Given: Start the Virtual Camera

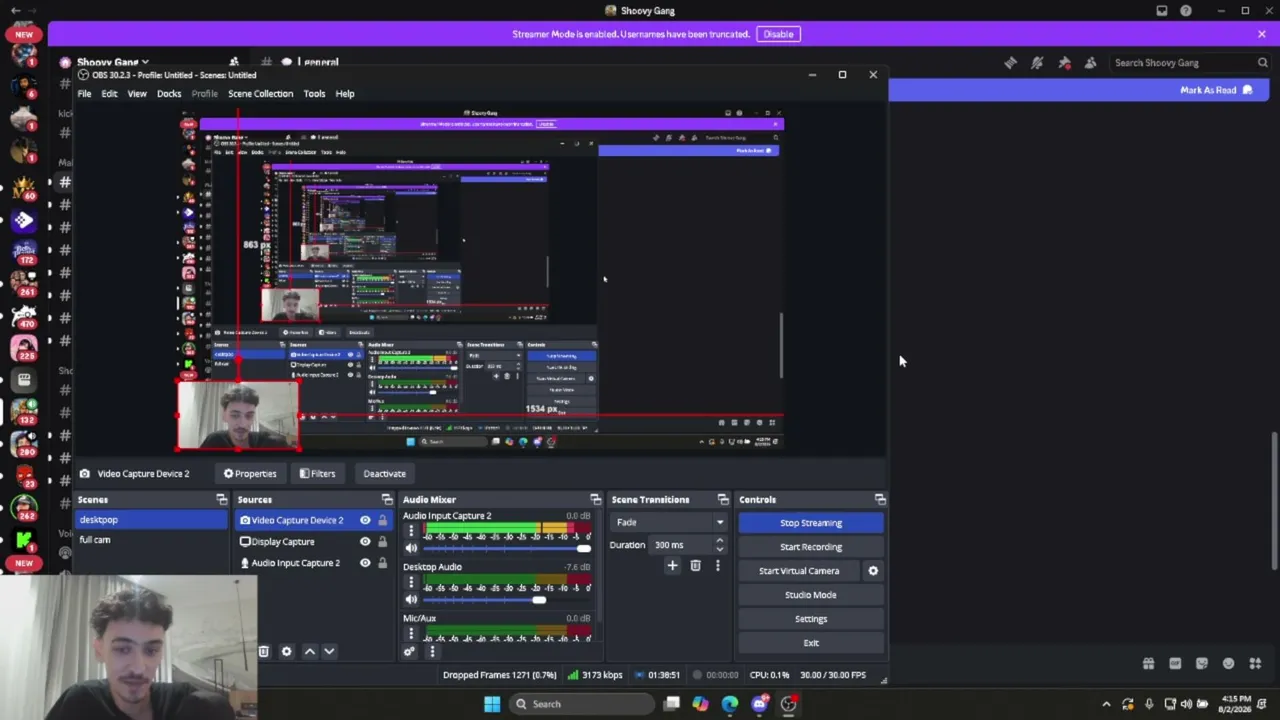Looking at the screenshot, I should [799, 571].
